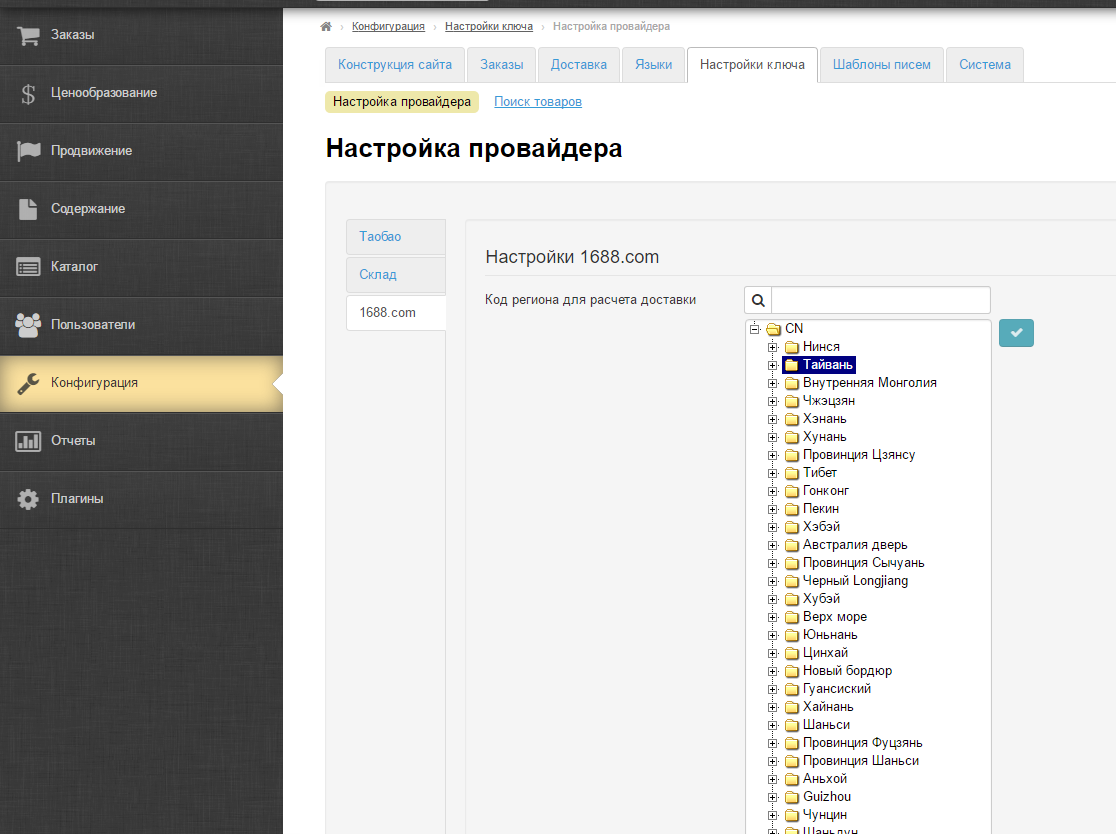Click the flag icon for Продвижение
Image resolution: width=1116 pixels, height=834 pixels.
(28, 151)
